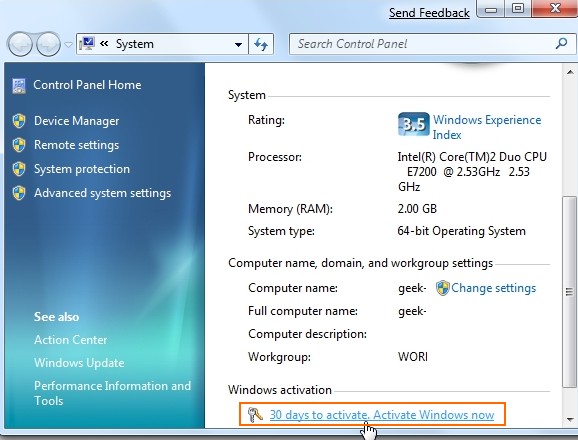Click the Processor value Intel(R) Core(TM)2 Duo CPU
This screenshot has height=440, width=578.
[x=472, y=172]
